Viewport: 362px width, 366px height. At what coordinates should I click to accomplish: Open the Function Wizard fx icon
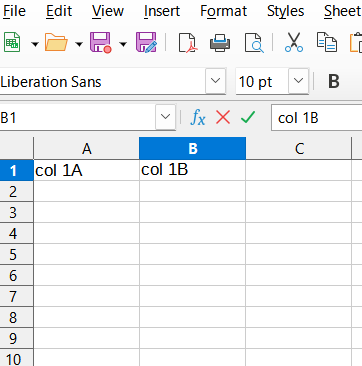pos(198,117)
